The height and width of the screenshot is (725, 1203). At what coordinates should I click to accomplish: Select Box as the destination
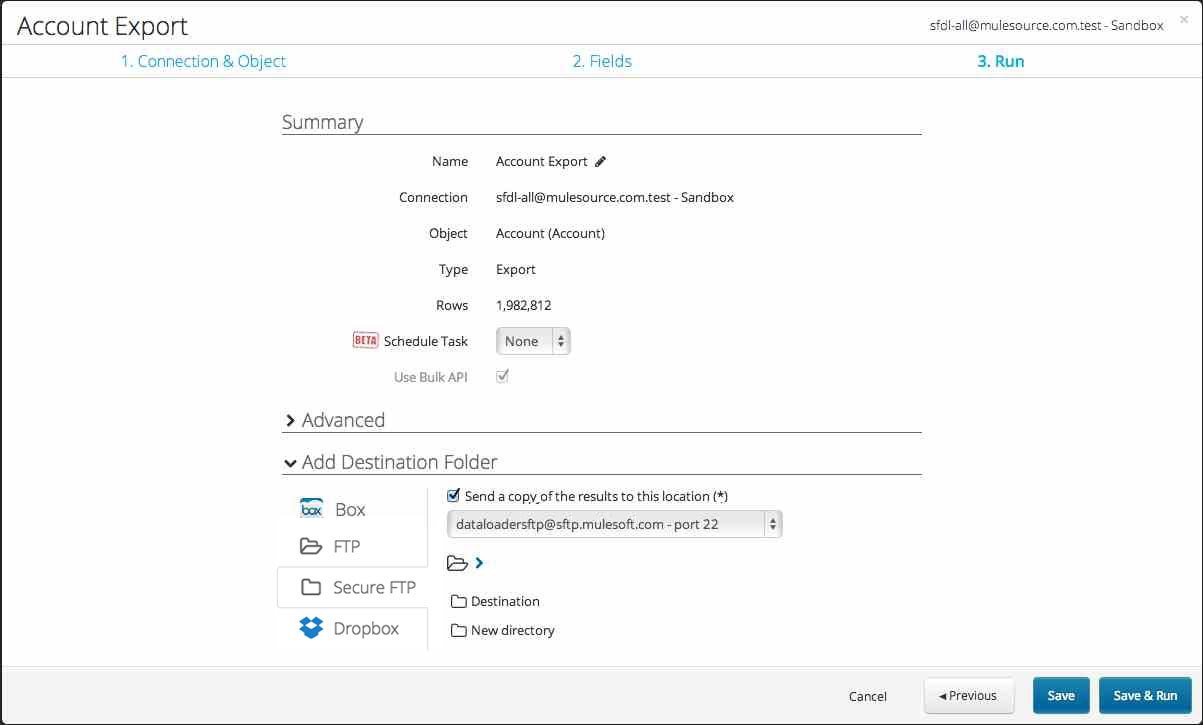(352, 509)
